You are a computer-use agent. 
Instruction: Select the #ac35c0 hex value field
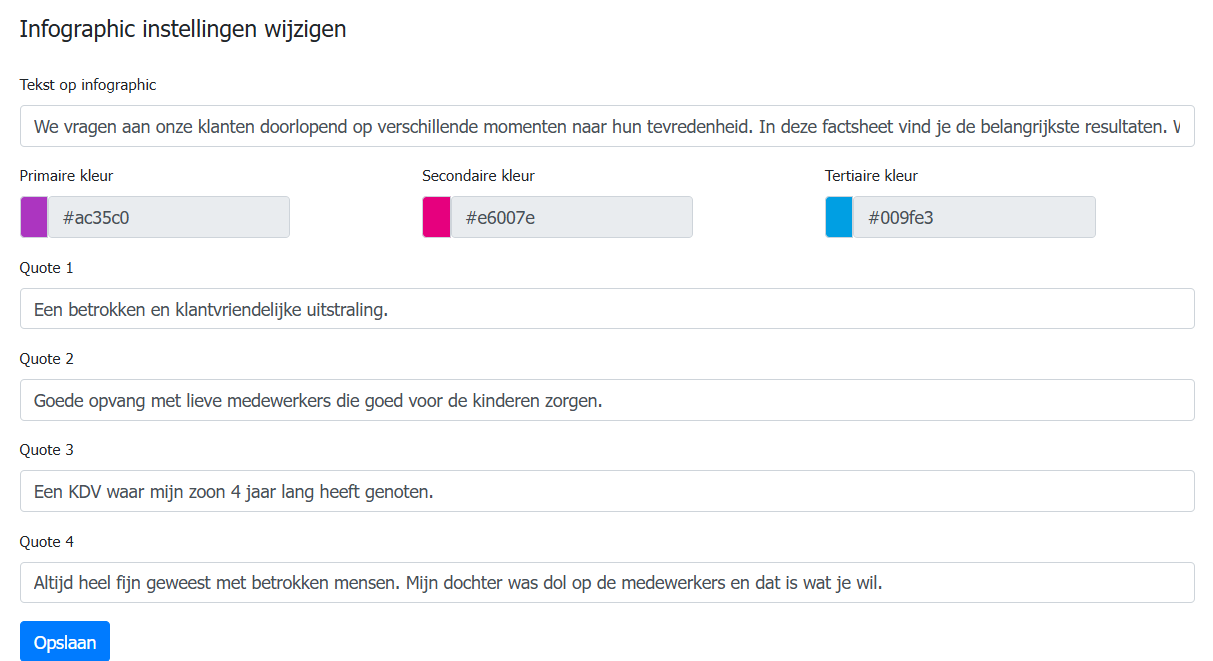click(168, 217)
